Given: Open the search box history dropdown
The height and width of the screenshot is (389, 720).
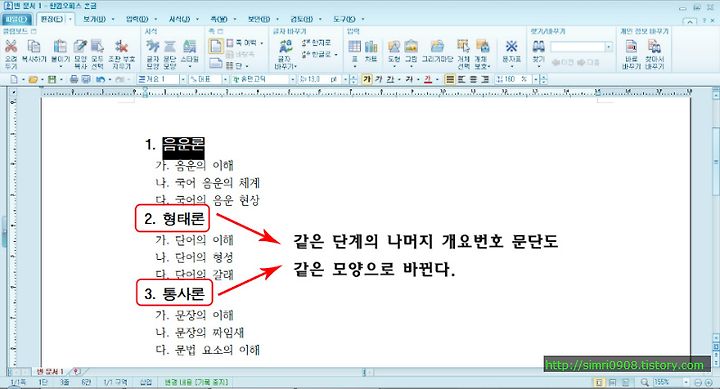Looking at the screenshot, I should click(609, 47).
